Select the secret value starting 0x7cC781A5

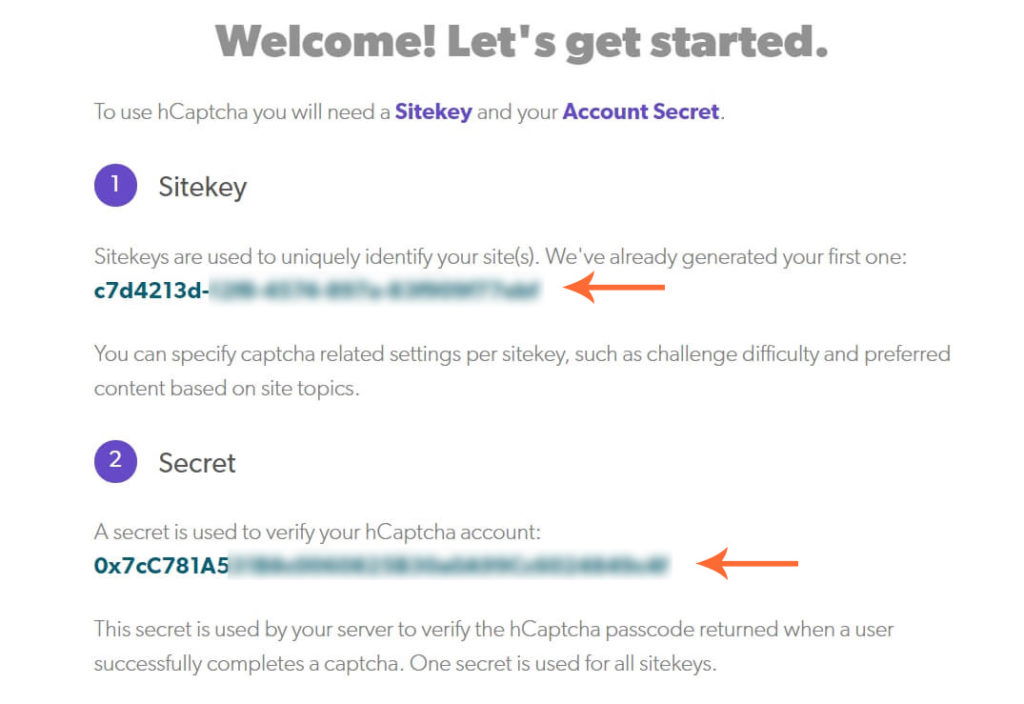point(382,566)
